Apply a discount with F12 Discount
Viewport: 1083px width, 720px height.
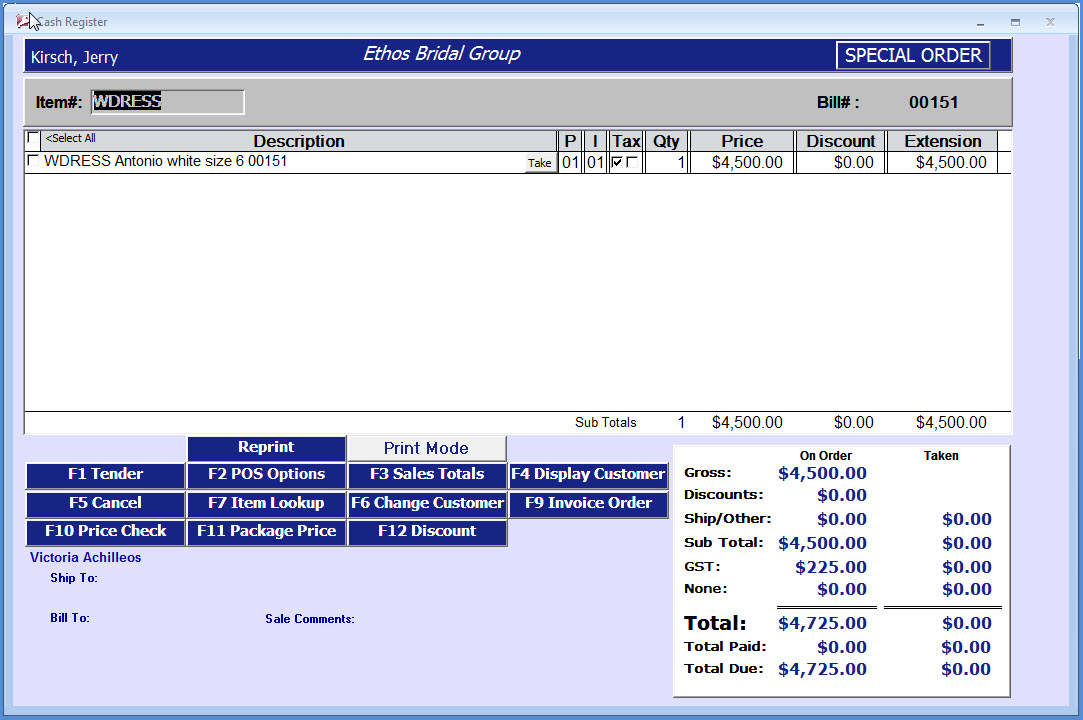pos(427,533)
